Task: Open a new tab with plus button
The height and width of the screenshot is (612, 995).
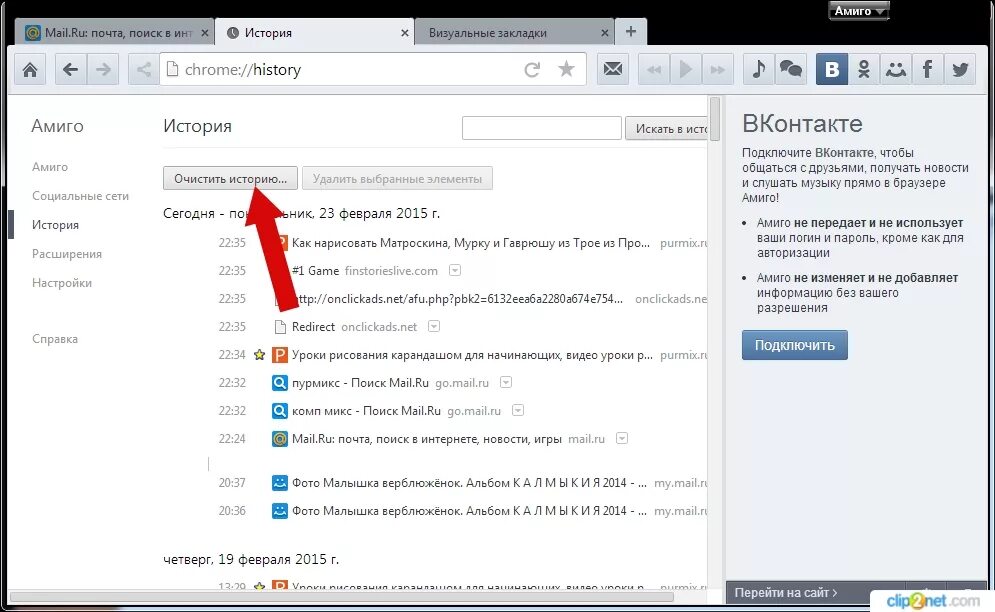Action: pyautogui.click(x=631, y=32)
